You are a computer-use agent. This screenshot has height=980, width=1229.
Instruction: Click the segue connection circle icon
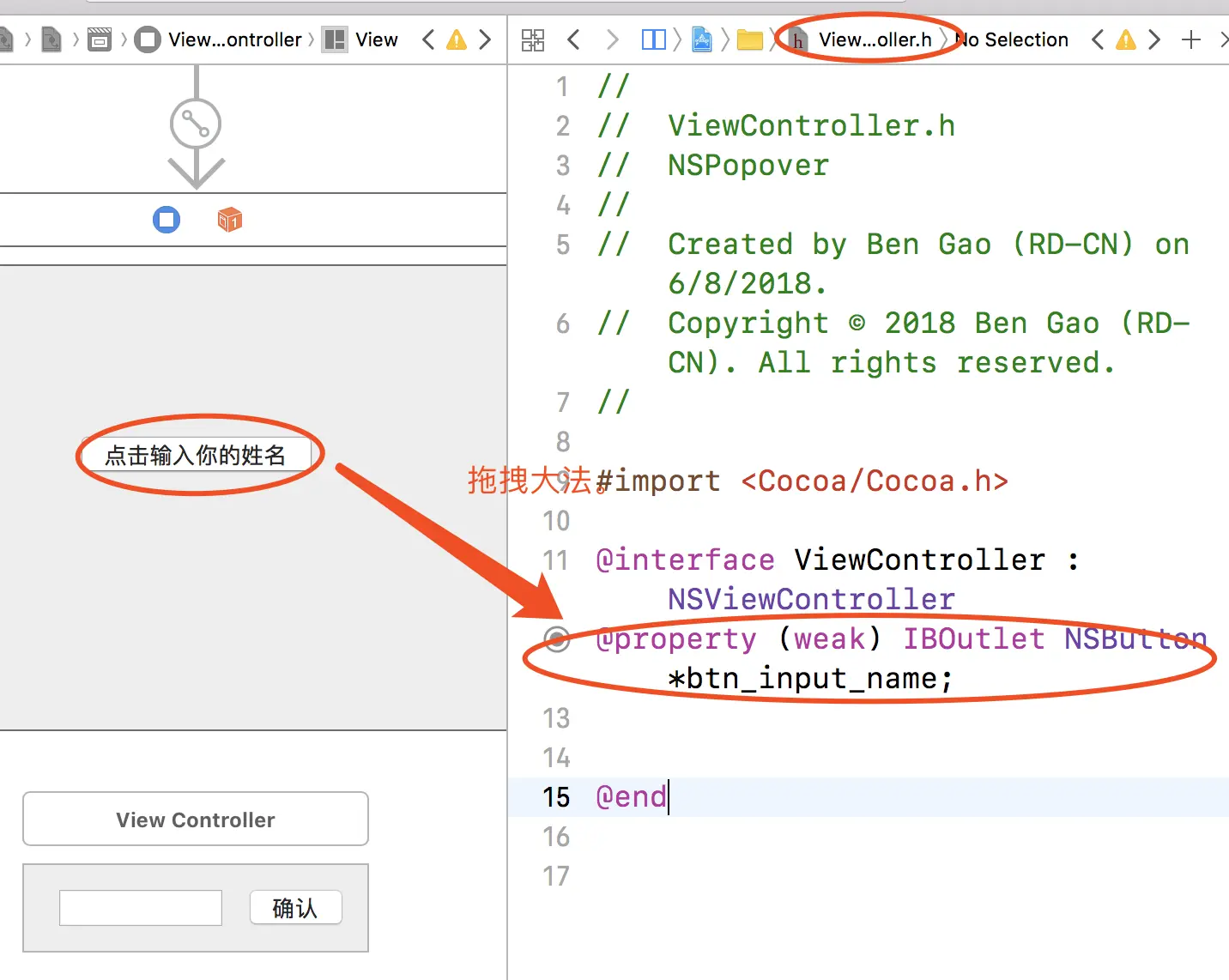196,124
